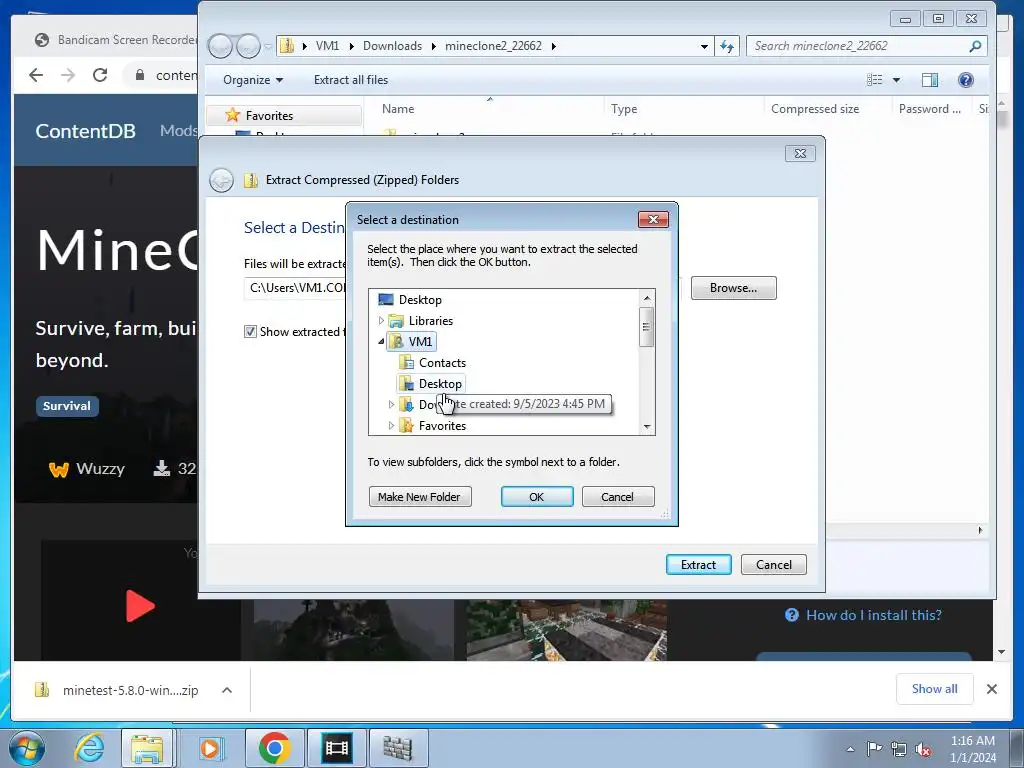The width and height of the screenshot is (1024, 768).
Task: Click Explorer forward navigation button
Action: [x=248, y=46]
